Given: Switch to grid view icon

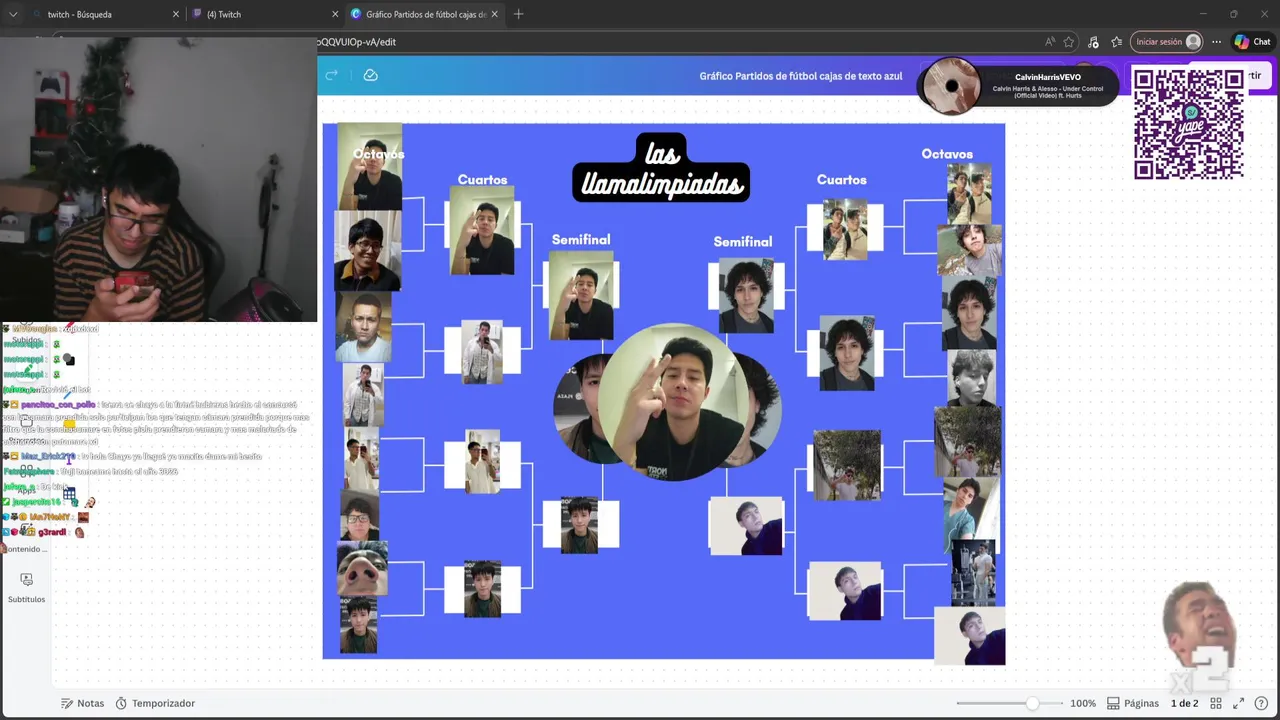Looking at the screenshot, I should [x=1216, y=703].
